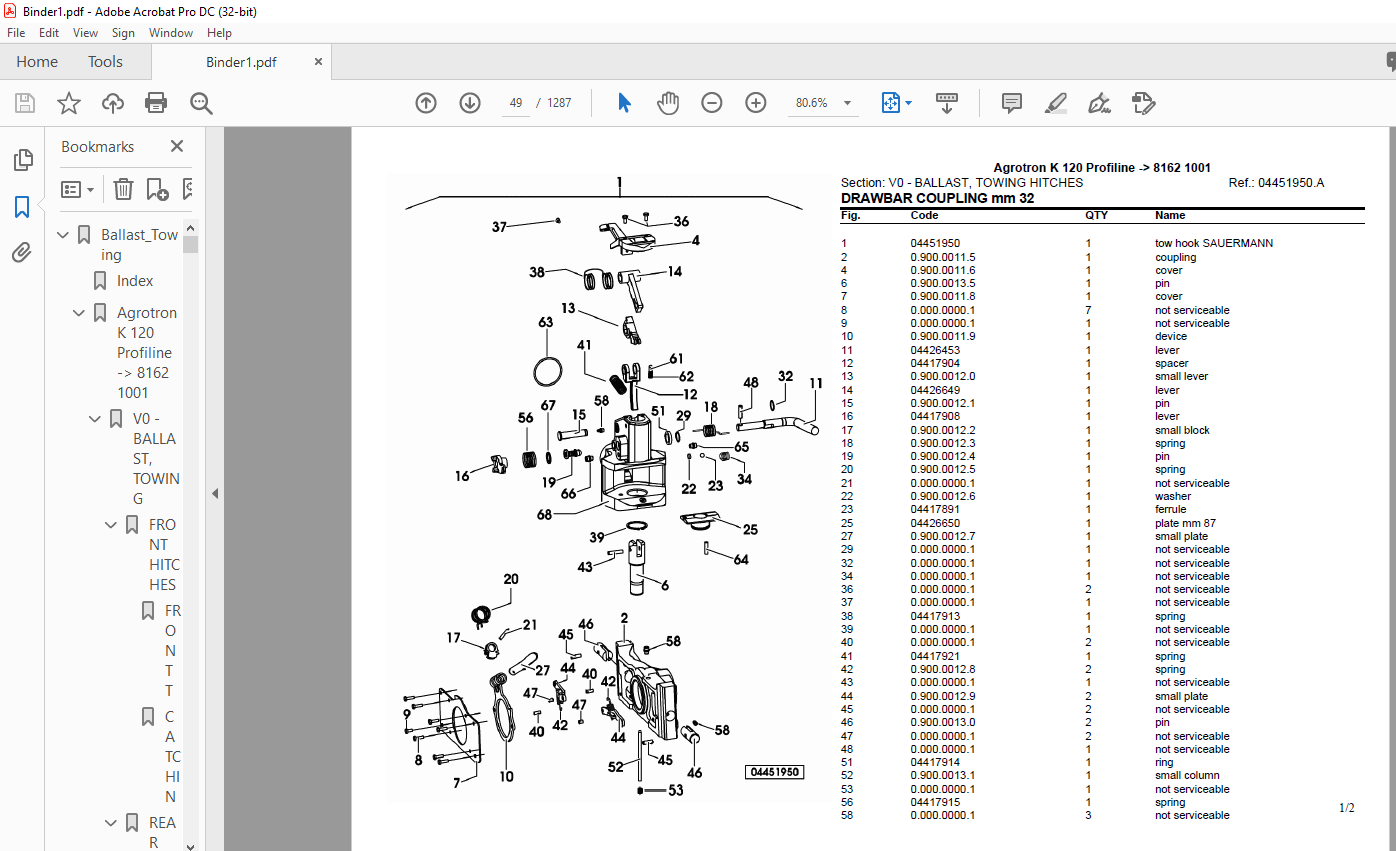Collapse Agrotron K 120 Profiline bookmark

pos(79,313)
